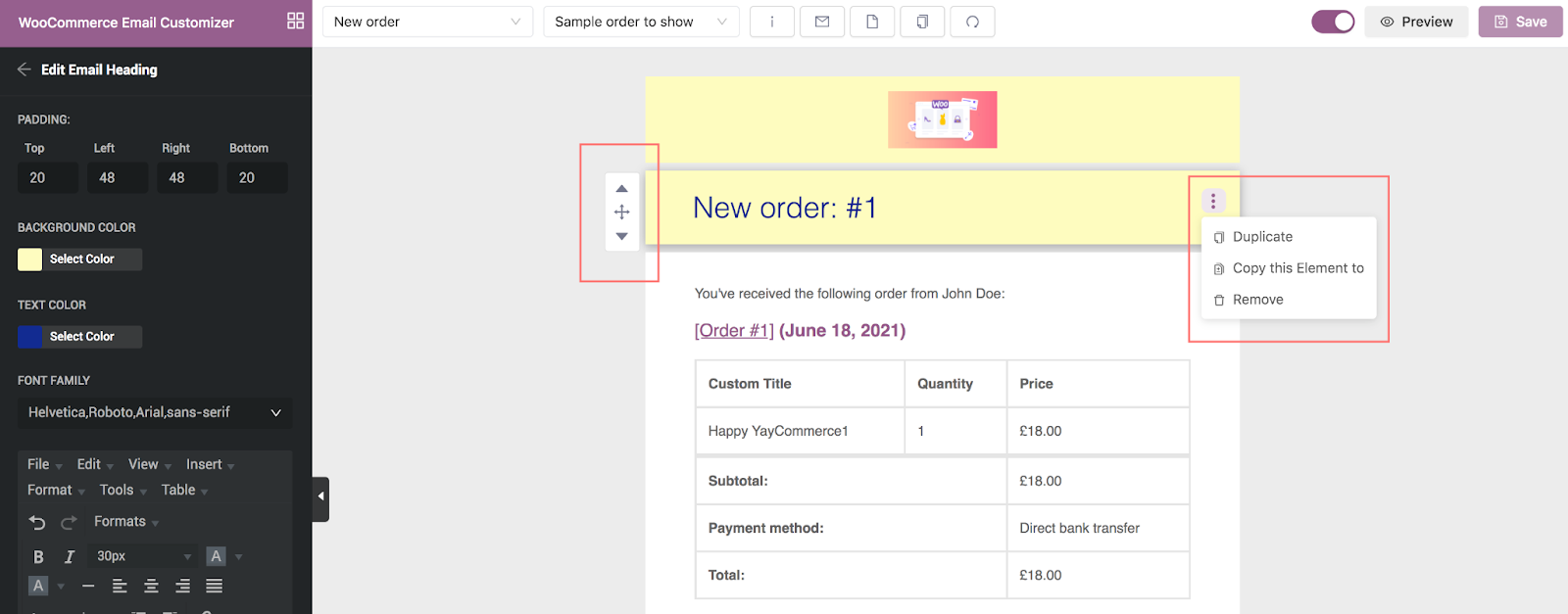Click the circular reset icon in top toolbar

pyautogui.click(x=972, y=22)
